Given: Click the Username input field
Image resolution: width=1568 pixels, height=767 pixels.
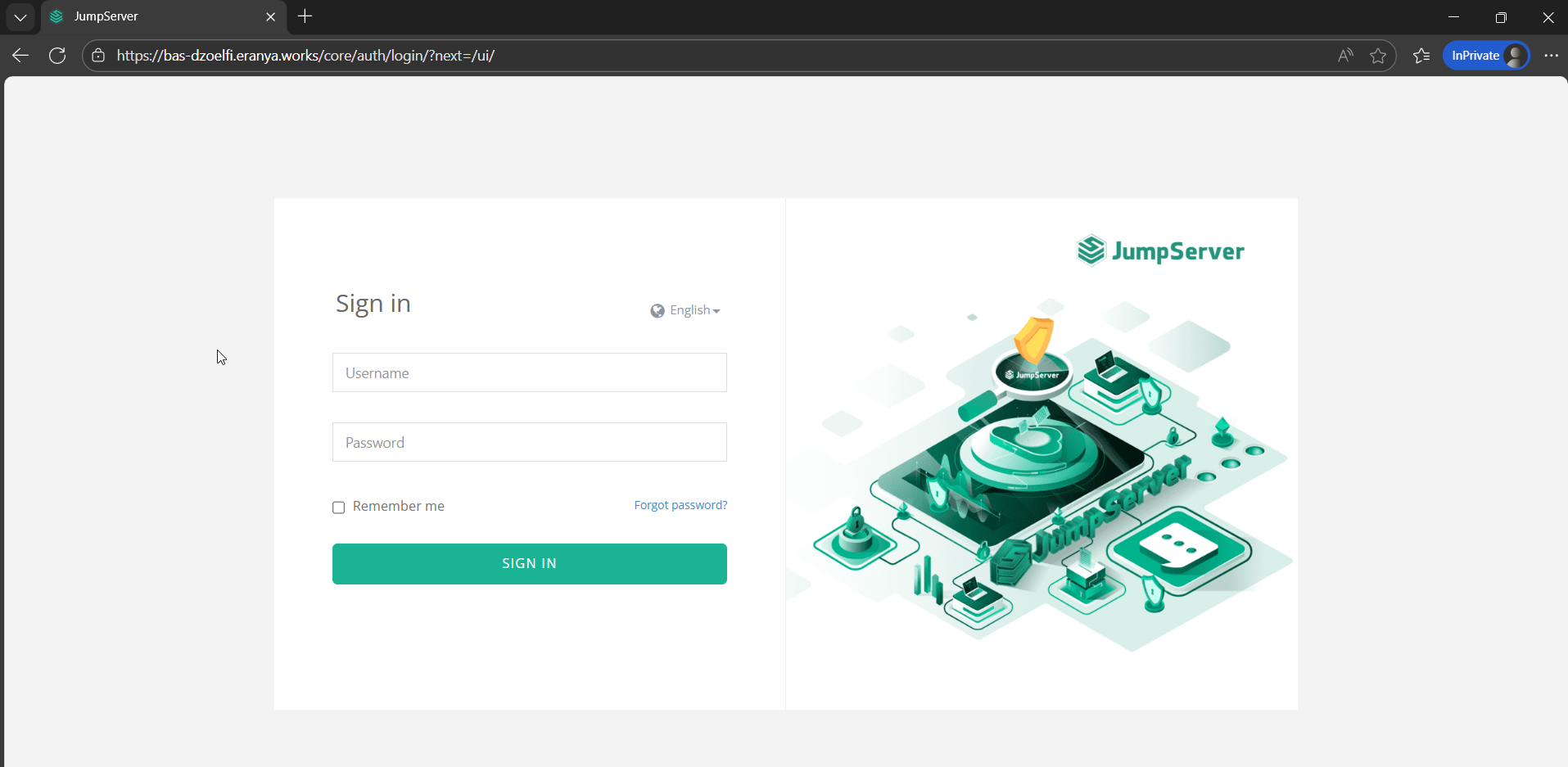Looking at the screenshot, I should point(529,372).
